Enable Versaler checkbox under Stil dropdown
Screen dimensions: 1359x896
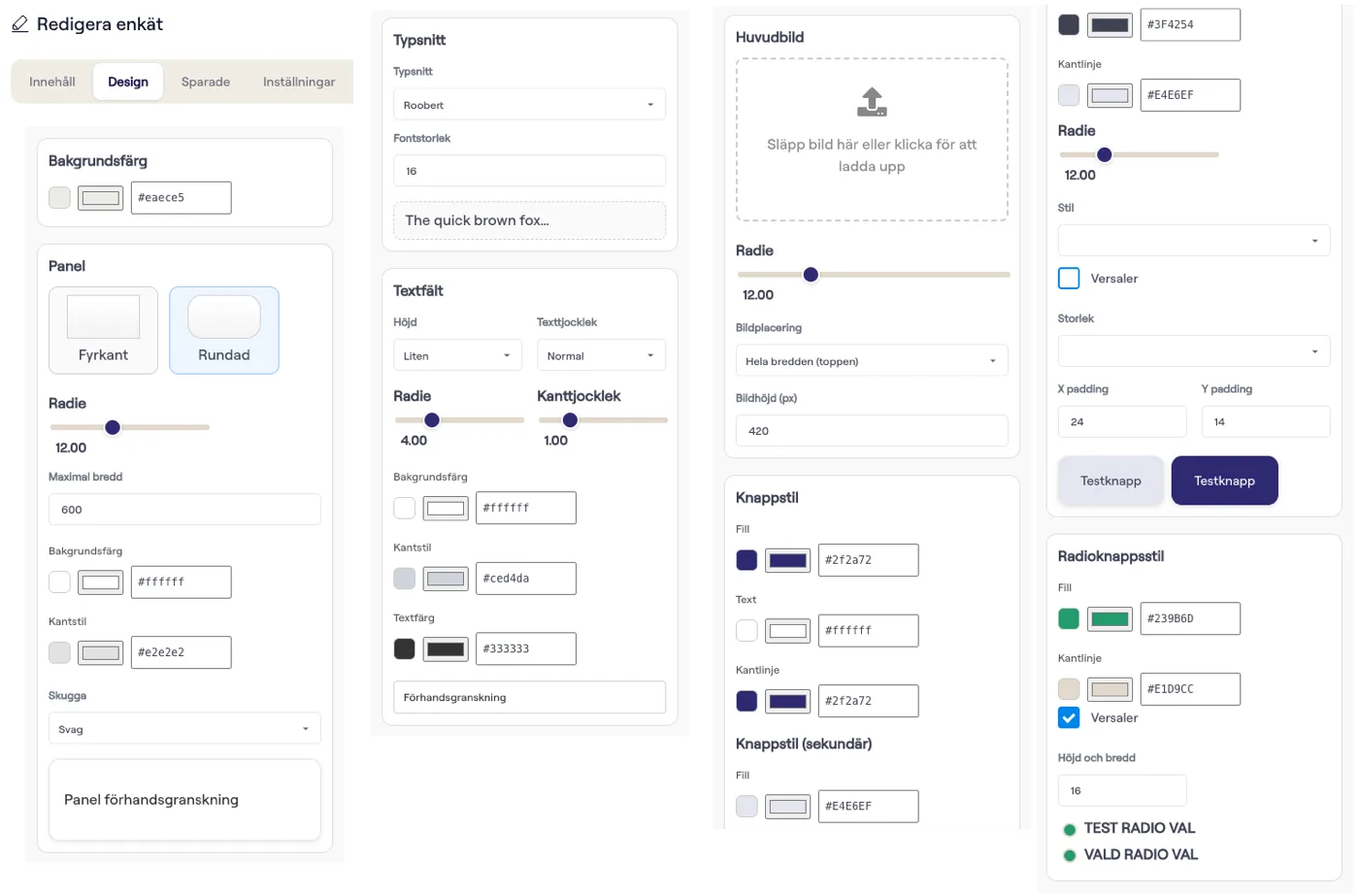[1069, 279]
